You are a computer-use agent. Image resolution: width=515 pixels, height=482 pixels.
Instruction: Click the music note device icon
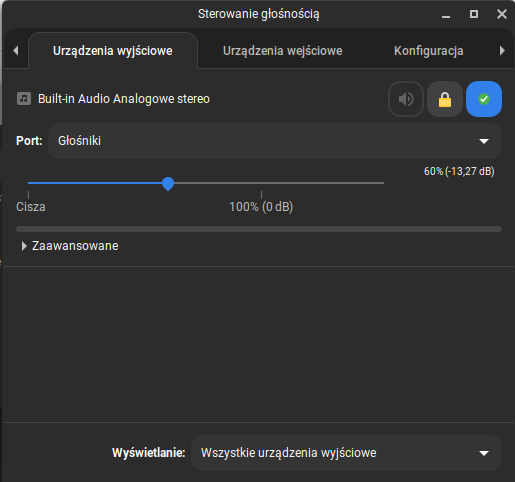(x=24, y=99)
